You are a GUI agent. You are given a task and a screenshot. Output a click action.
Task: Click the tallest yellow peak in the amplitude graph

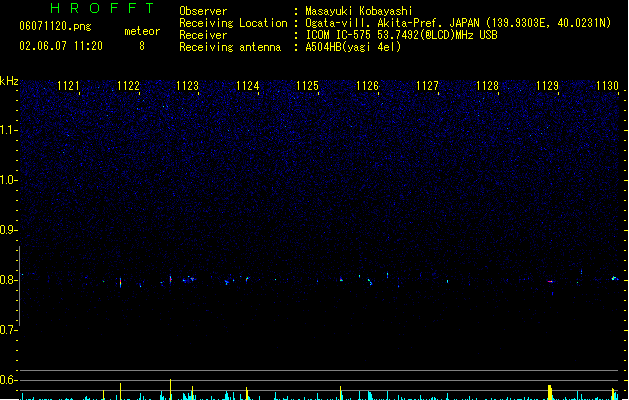(170, 389)
